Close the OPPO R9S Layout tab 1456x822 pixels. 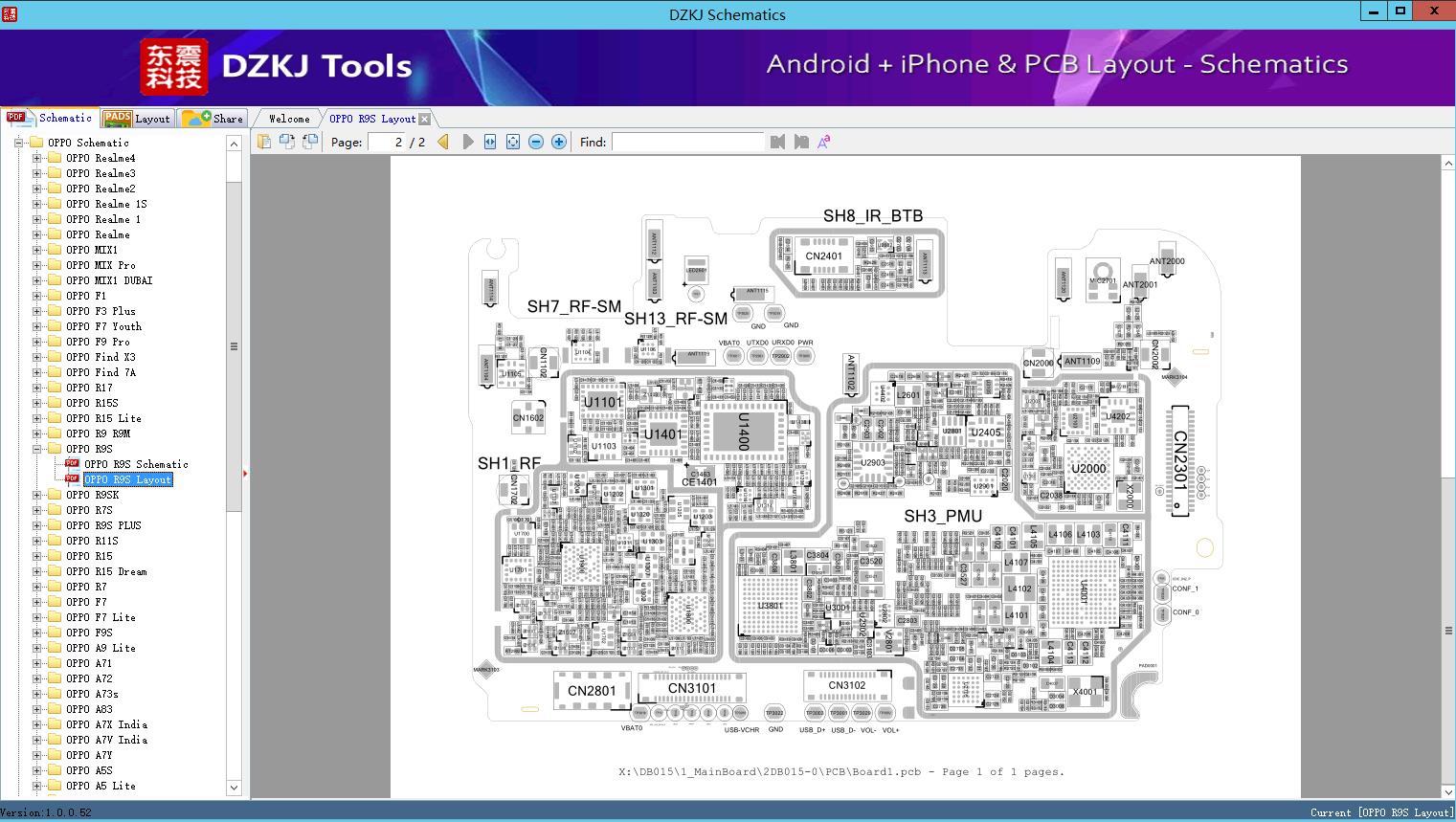tap(424, 120)
